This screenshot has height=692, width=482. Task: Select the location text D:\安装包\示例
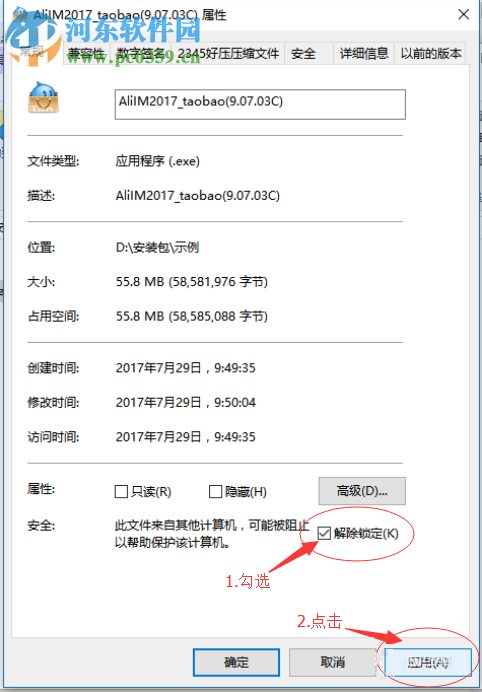click(x=157, y=247)
